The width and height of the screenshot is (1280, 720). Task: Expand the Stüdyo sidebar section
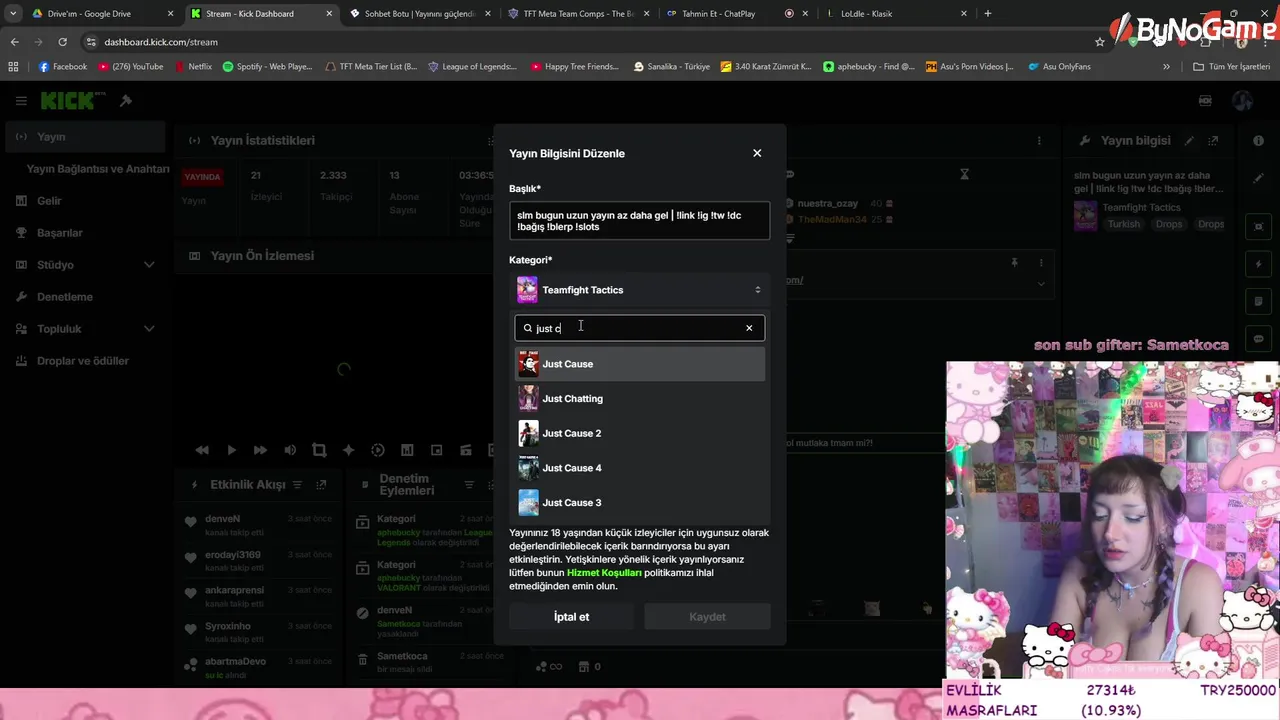click(84, 265)
